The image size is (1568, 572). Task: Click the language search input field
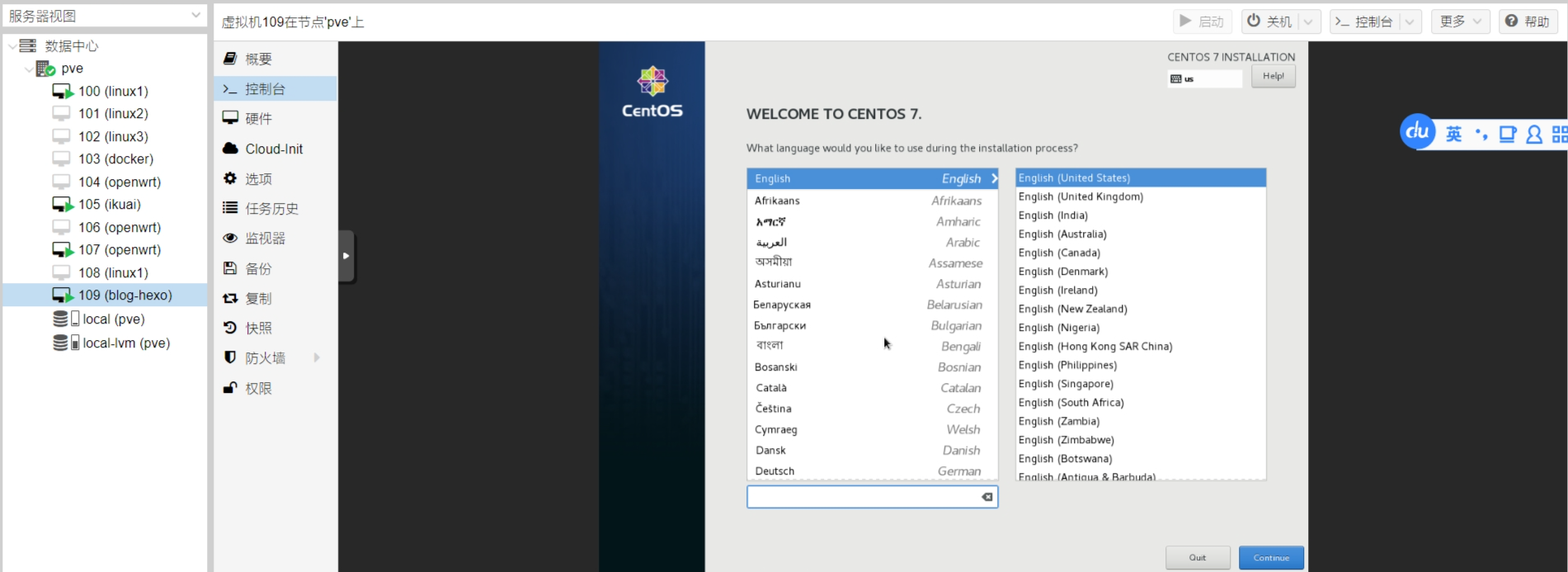click(862, 497)
